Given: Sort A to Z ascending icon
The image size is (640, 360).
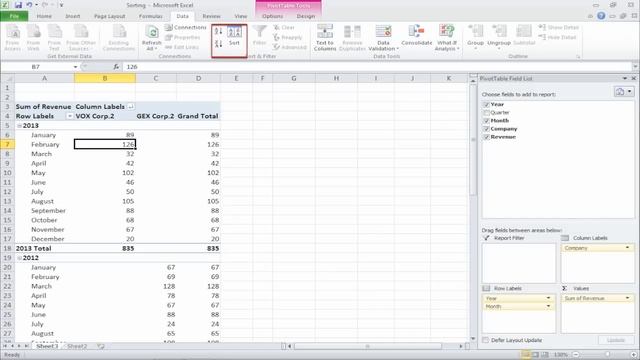Looking at the screenshot, I should pos(218,31).
